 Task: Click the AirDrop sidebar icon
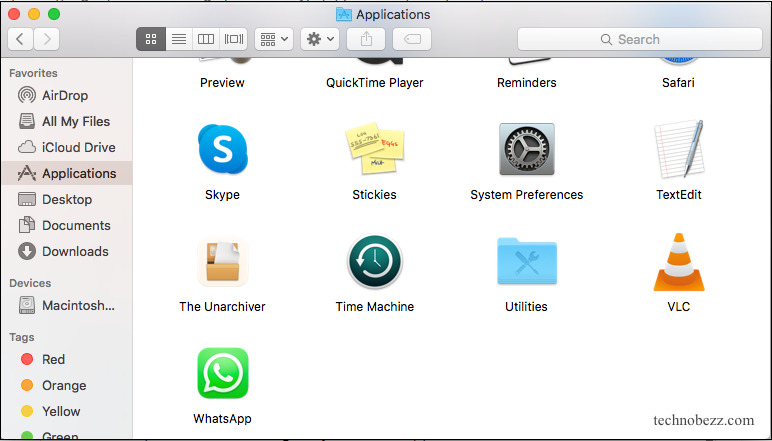click(27, 95)
